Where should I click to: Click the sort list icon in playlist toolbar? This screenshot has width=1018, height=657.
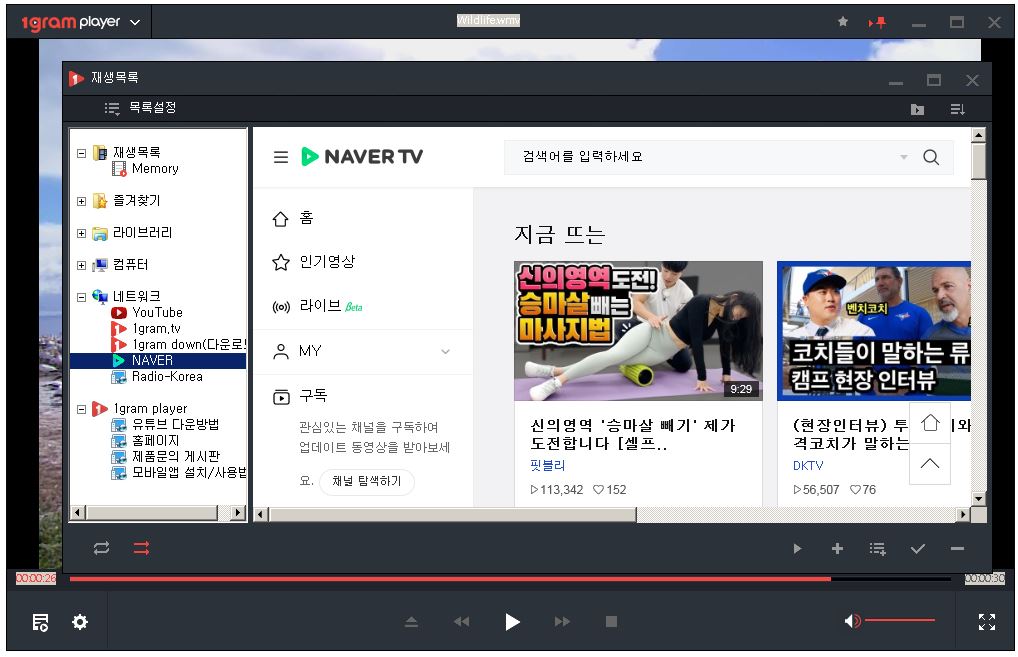pyautogui.click(x=958, y=109)
